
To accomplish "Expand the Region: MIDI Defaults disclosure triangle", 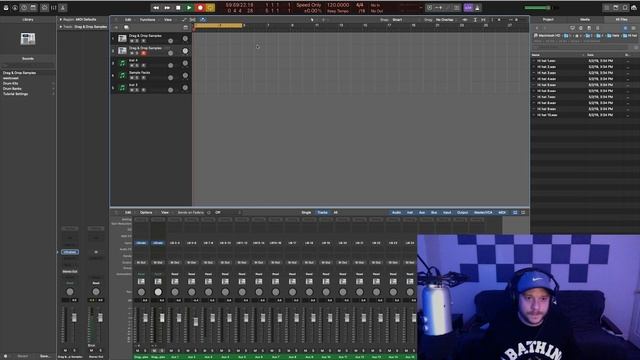I will (x=61, y=20).
